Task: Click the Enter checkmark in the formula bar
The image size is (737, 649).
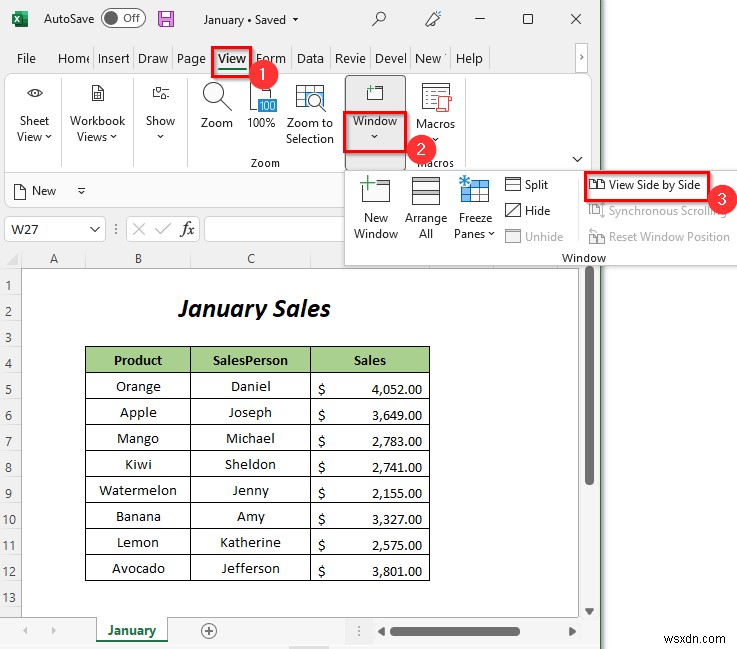Action: (163, 229)
